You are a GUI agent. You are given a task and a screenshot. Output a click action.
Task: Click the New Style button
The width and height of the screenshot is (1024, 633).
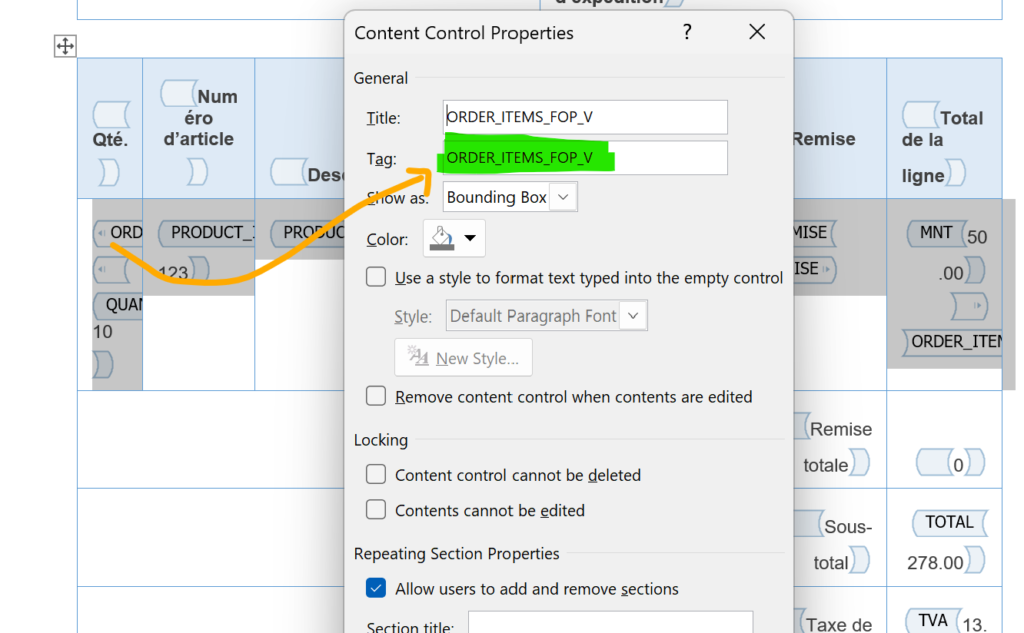pos(463,358)
